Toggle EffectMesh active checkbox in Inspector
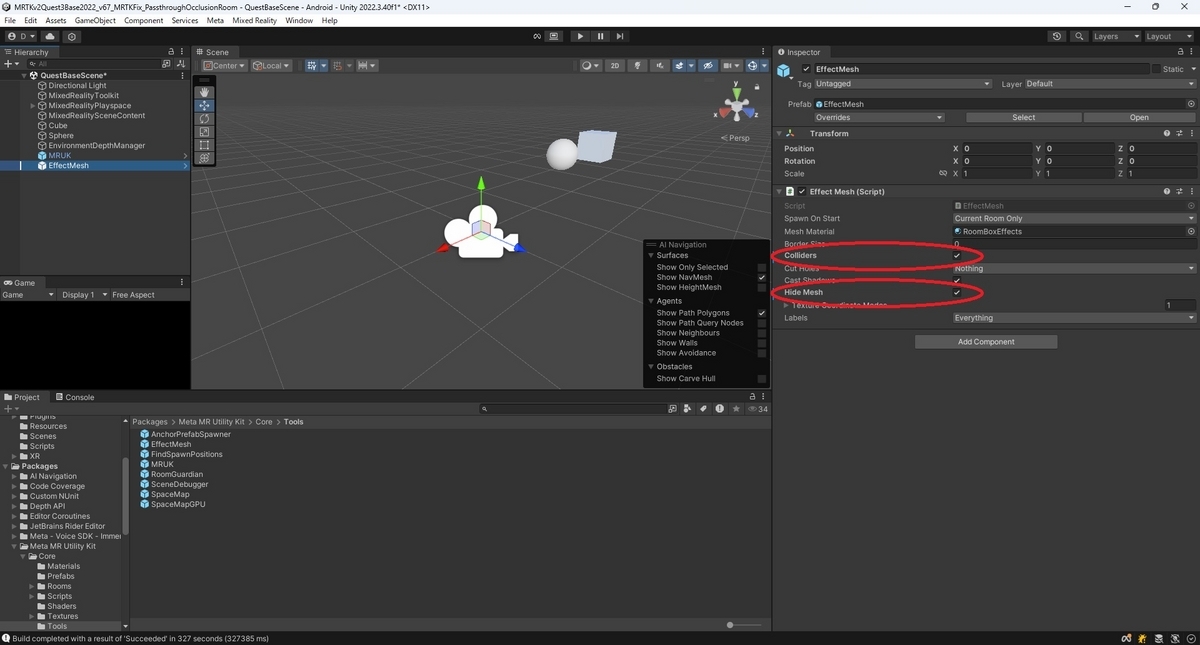 (x=806, y=69)
